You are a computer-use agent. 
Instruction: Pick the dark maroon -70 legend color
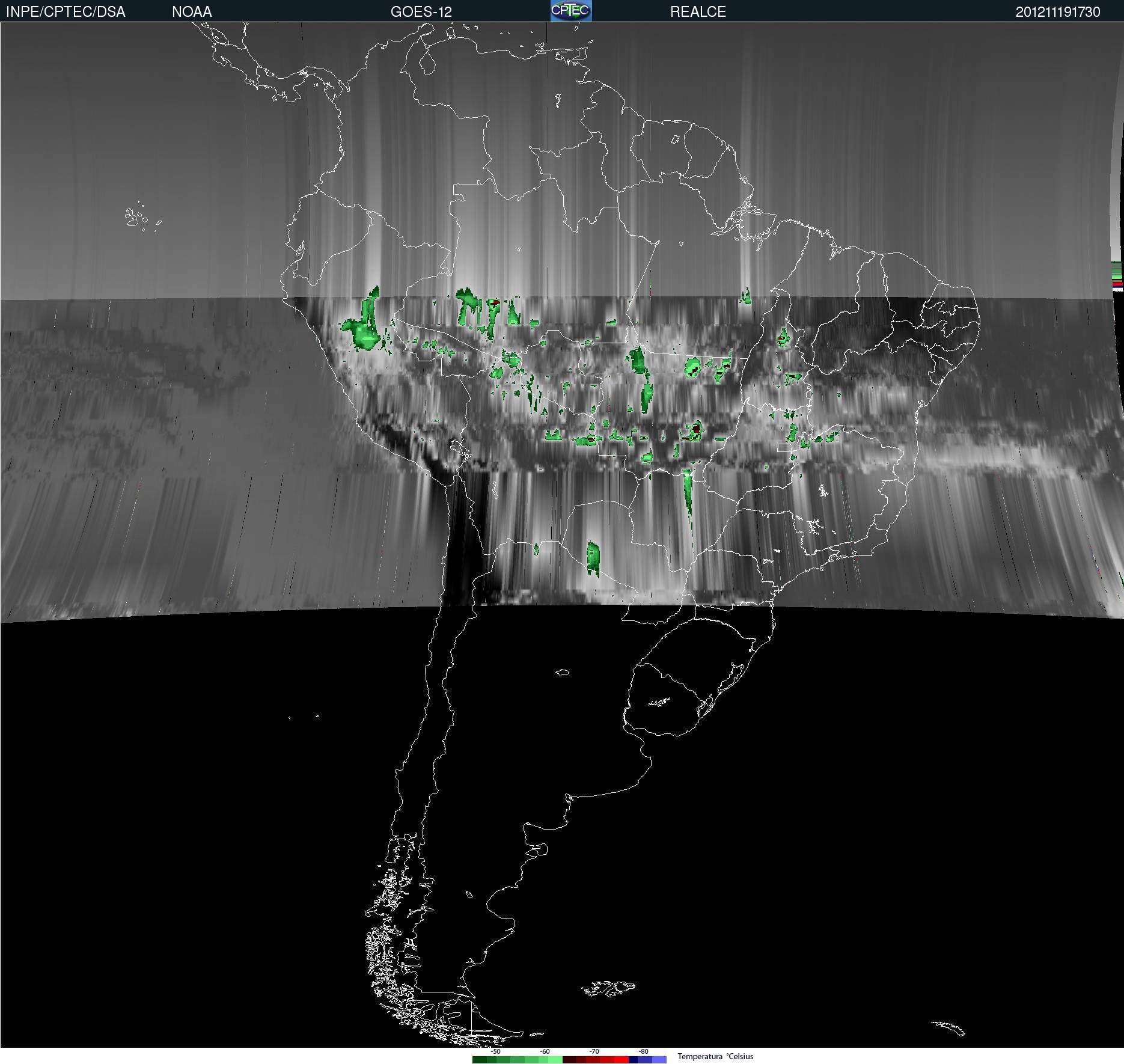click(x=569, y=1060)
